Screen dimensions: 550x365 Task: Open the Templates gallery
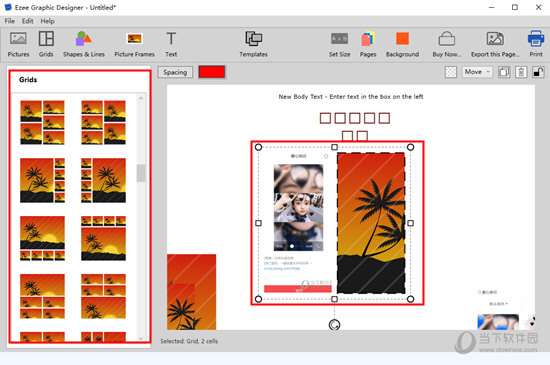click(x=254, y=44)
